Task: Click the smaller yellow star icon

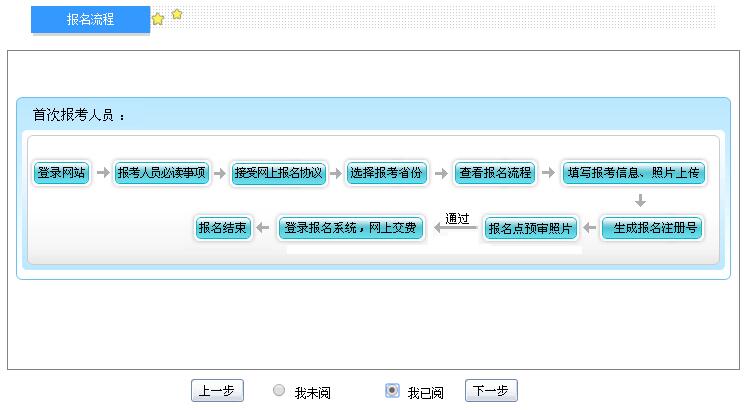Action: tap(177, 14)
